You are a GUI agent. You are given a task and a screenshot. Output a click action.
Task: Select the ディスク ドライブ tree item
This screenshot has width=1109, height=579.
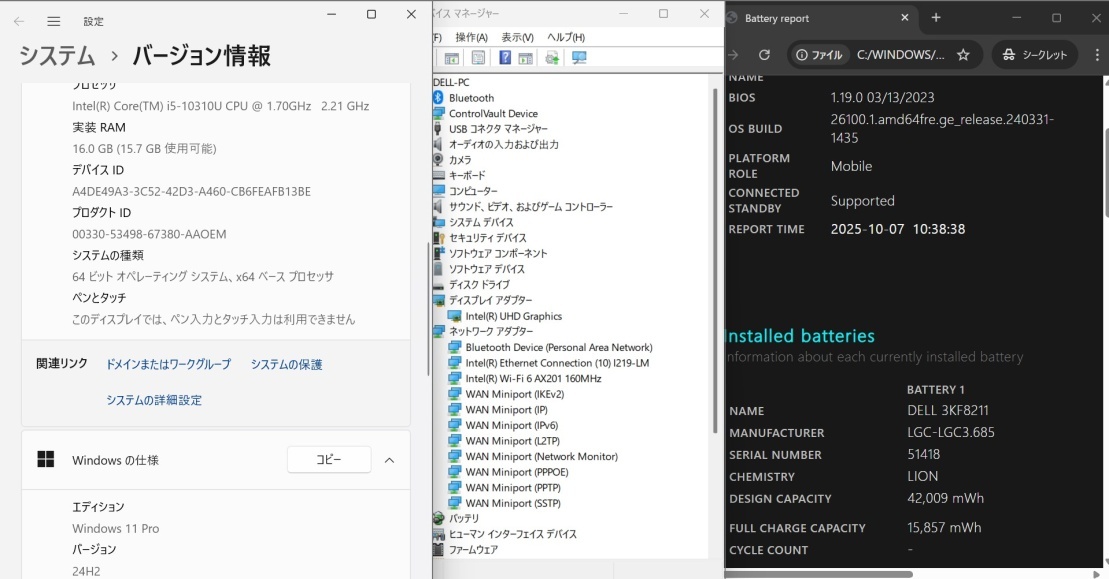(x=479, y=284)
